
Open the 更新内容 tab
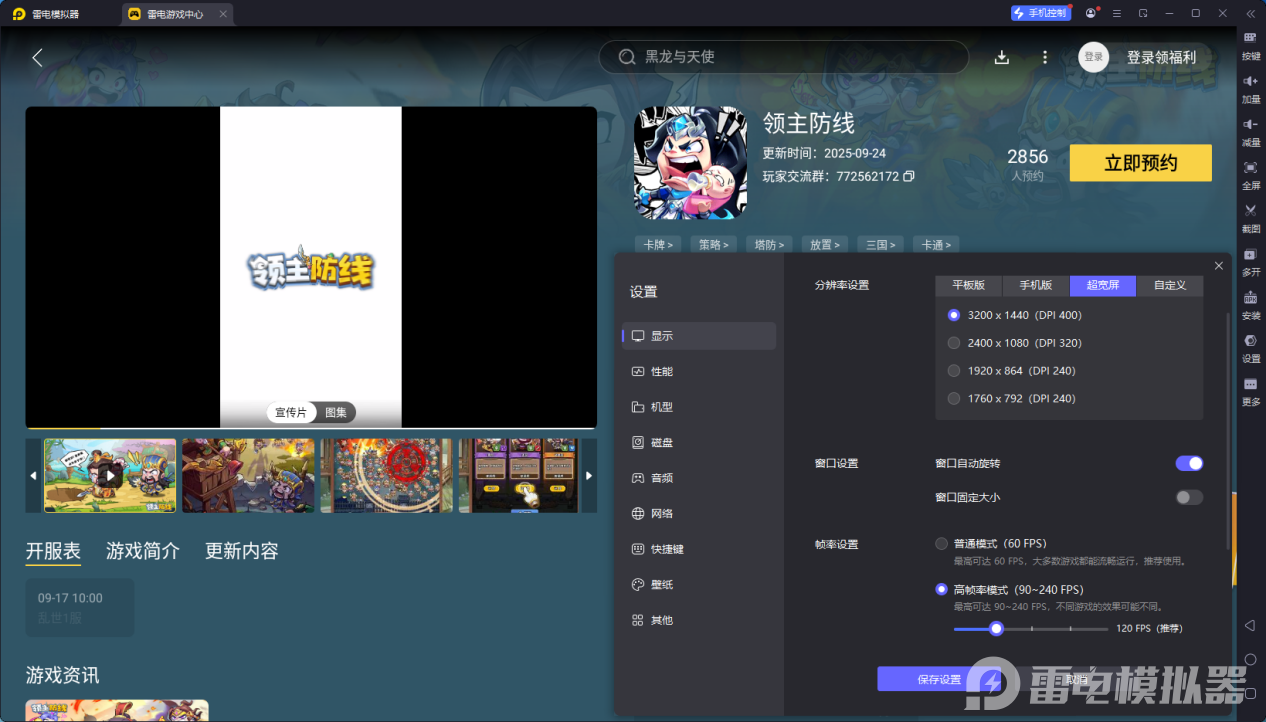point(240,551)
